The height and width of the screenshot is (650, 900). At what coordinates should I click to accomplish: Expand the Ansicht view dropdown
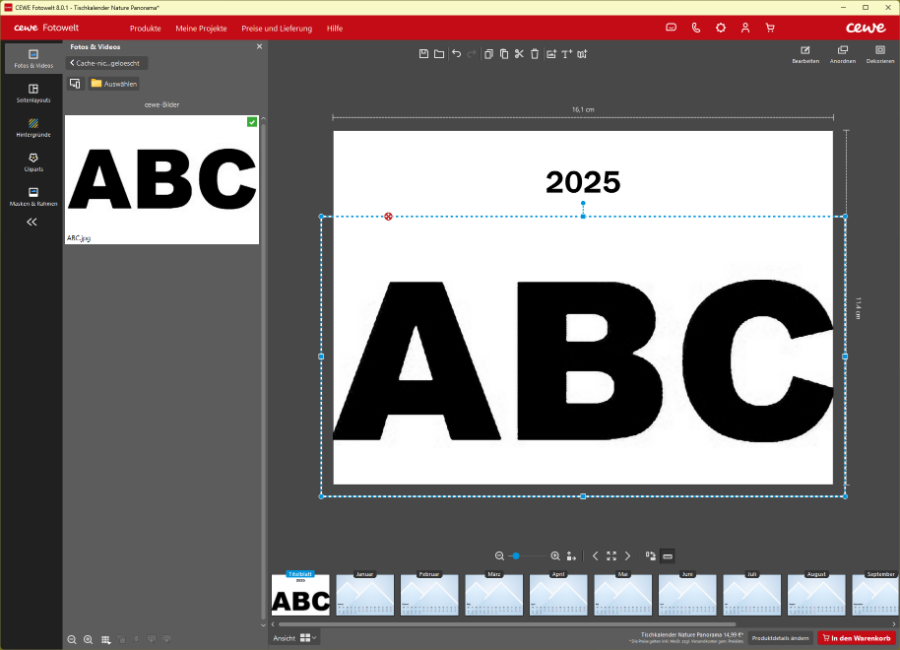pos(308,638)
